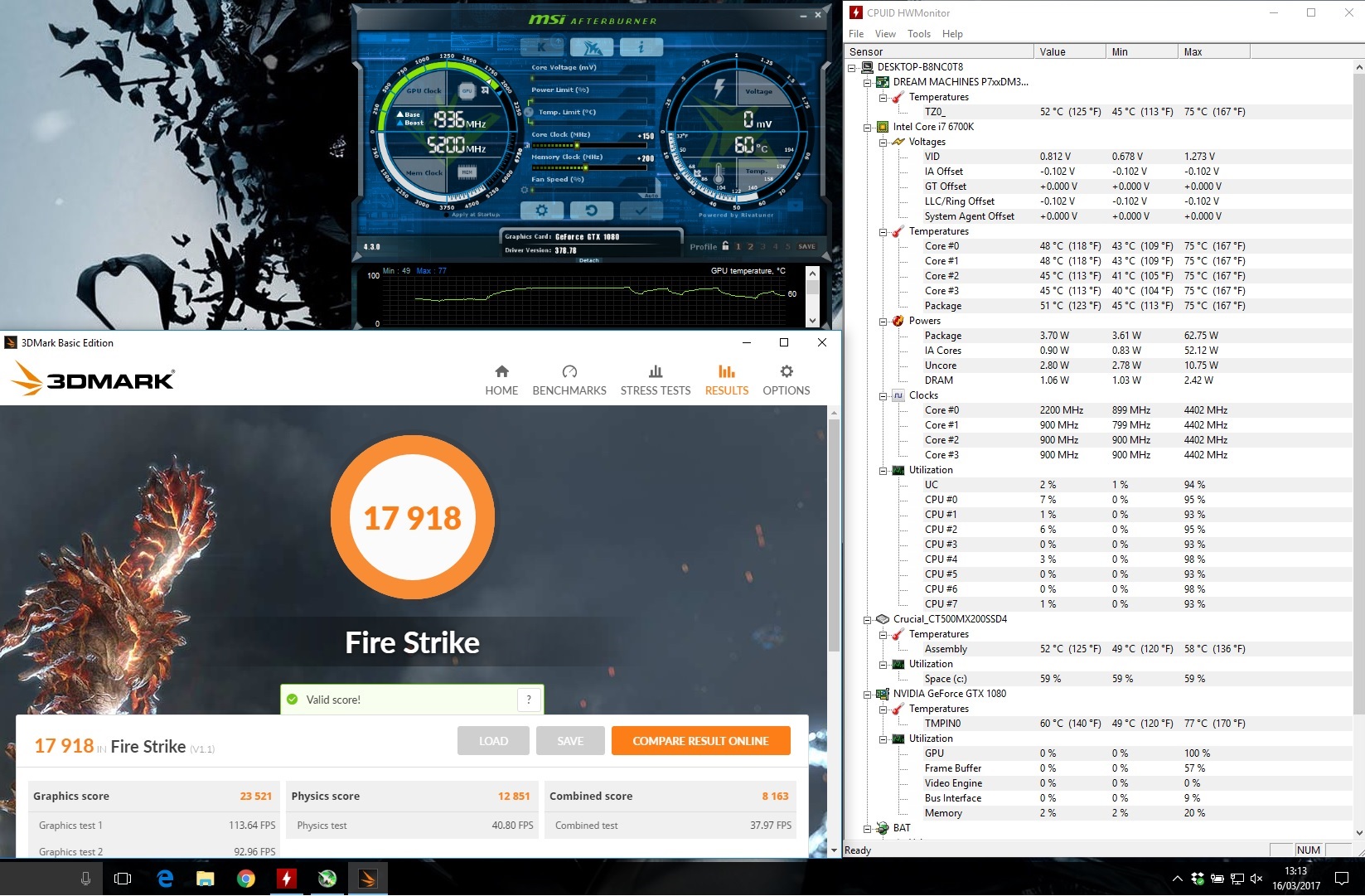Collapse NVIDIA GeForce GTX 1080 node
The height and width of the screenshot is (896, 1365).
pyautogui.click(x=867, y=694)
